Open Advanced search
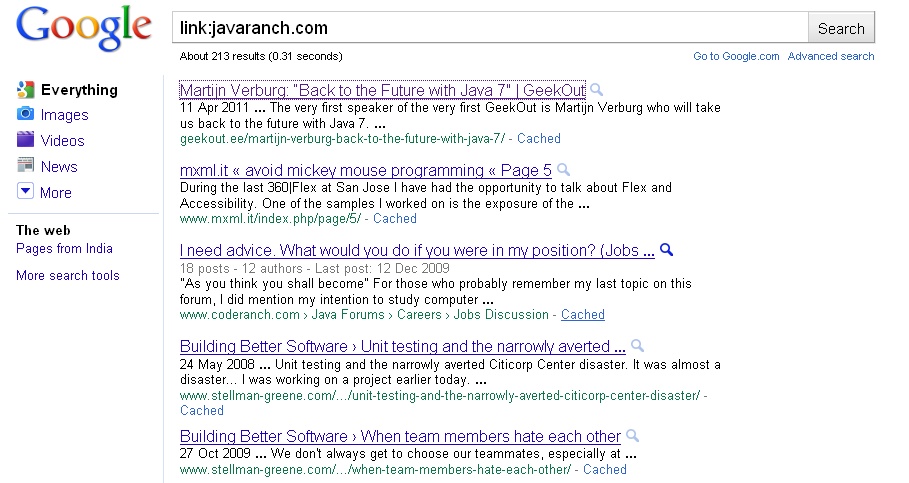Screen dimensions: 909x483 (831, 56)
